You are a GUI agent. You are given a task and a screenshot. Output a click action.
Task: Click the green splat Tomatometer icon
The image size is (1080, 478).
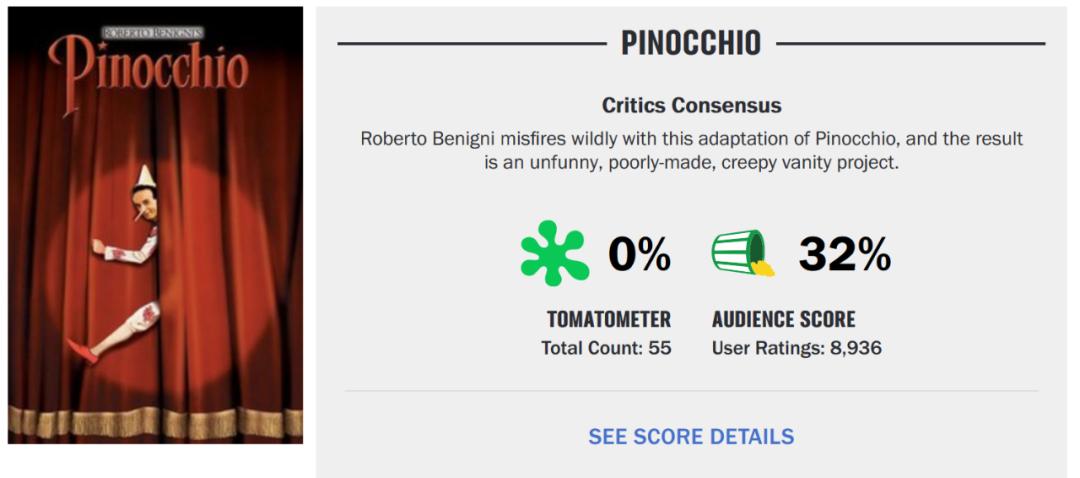(x=554, y=254)
